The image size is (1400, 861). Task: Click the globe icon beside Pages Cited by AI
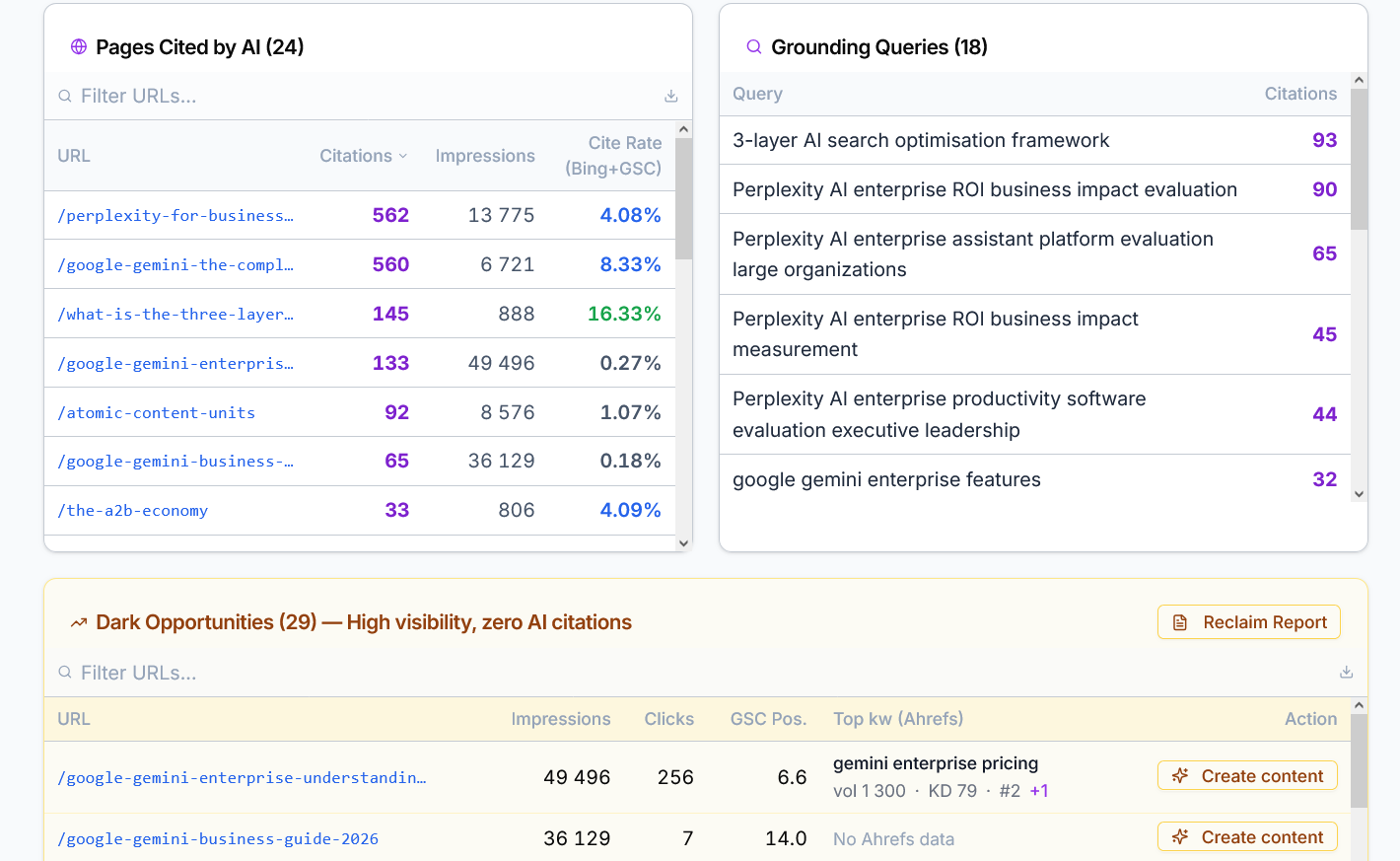click(79, 46)
